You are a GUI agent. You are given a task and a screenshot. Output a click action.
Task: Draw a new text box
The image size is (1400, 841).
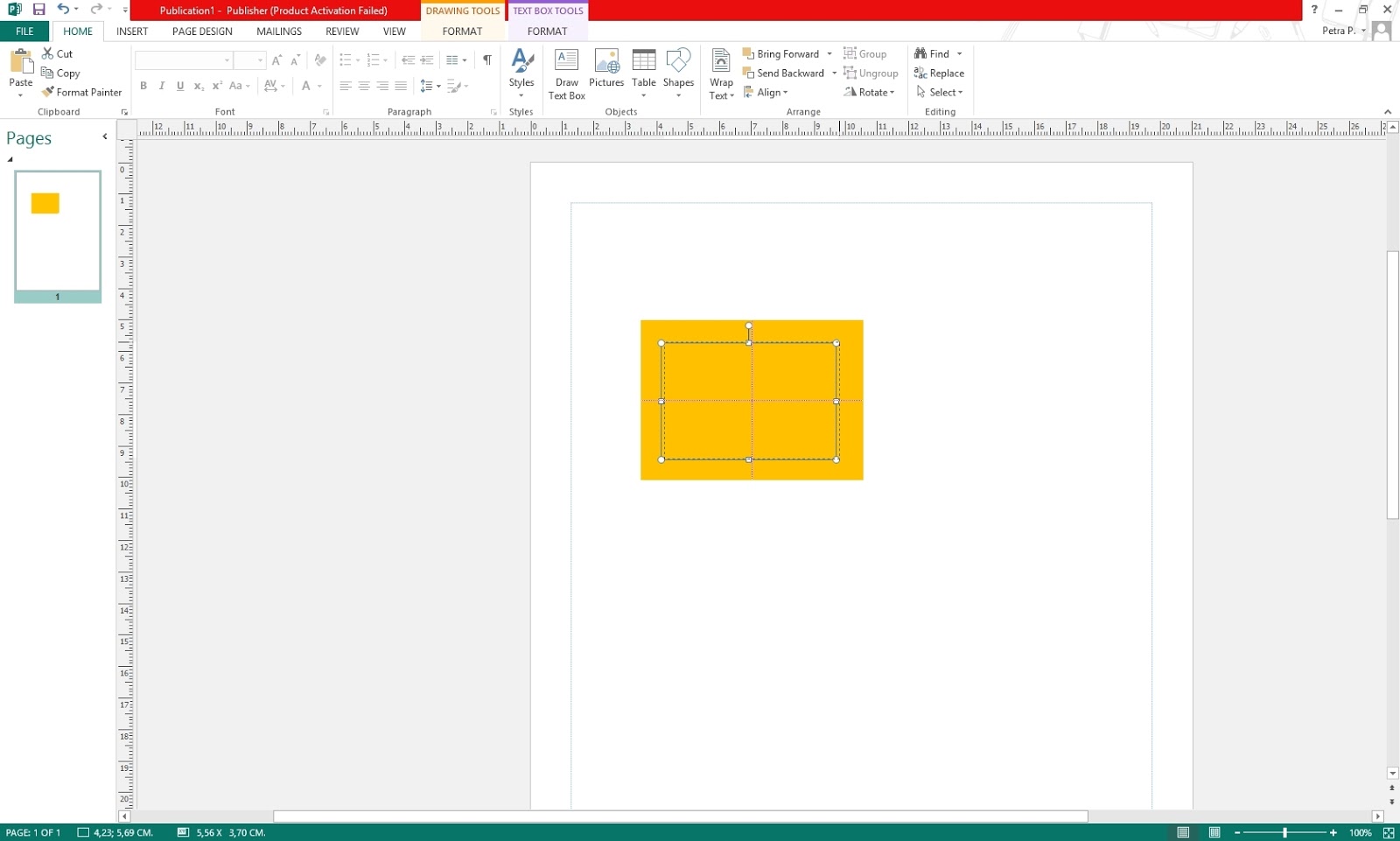[567, 74]
